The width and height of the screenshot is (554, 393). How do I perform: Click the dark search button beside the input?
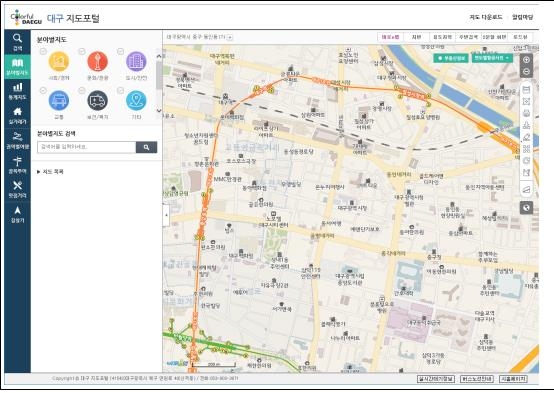[146, 147]
